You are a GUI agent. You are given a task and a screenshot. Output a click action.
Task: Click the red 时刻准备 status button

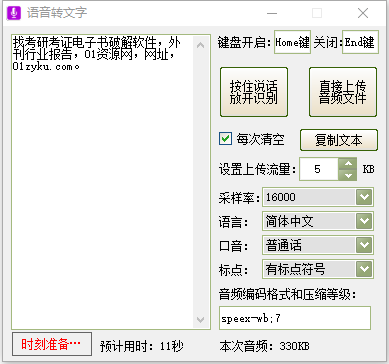pyautogui.click(x=52, y=344)
